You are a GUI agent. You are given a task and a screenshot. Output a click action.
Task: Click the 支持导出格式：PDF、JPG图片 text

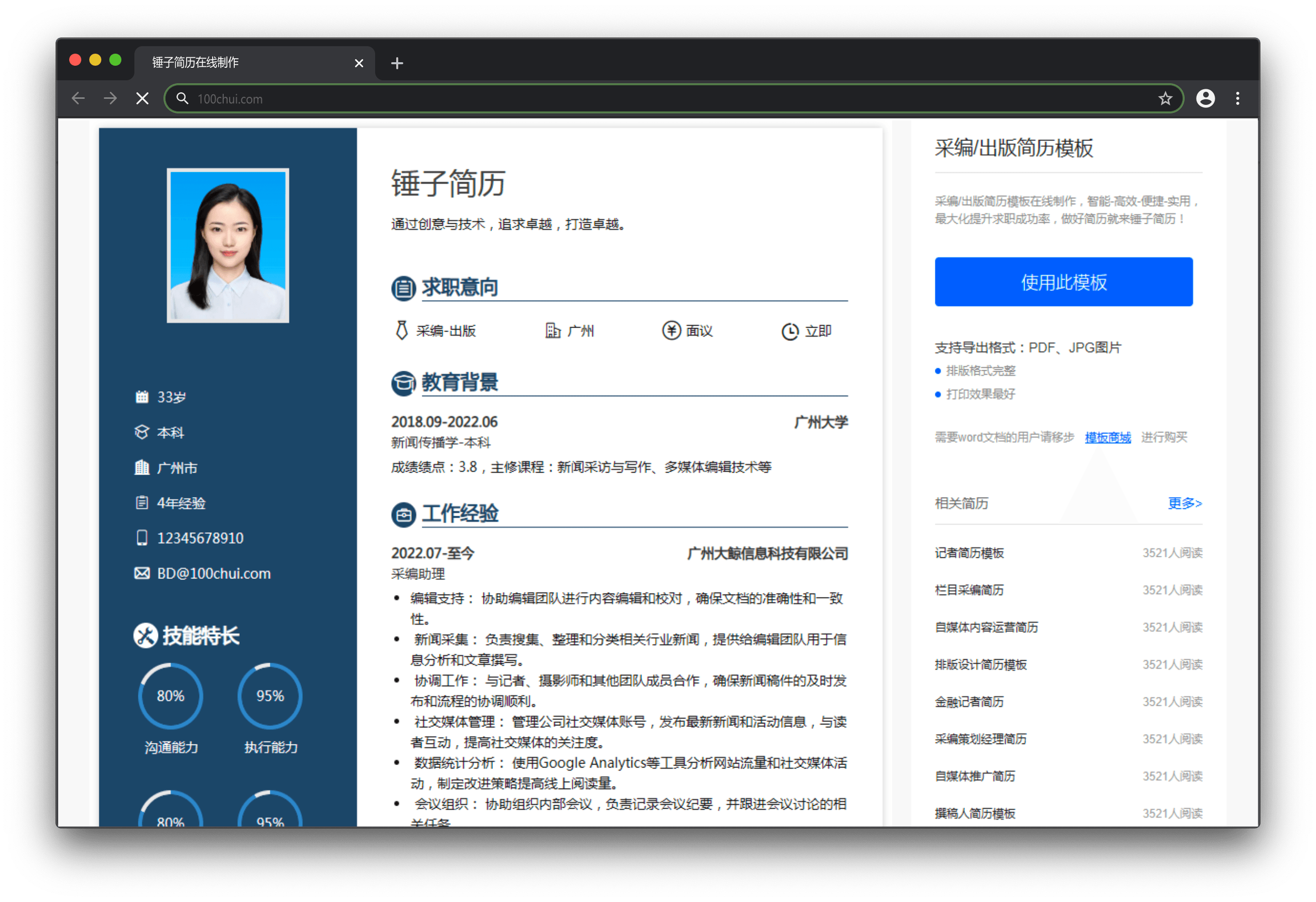[1027, 347]
